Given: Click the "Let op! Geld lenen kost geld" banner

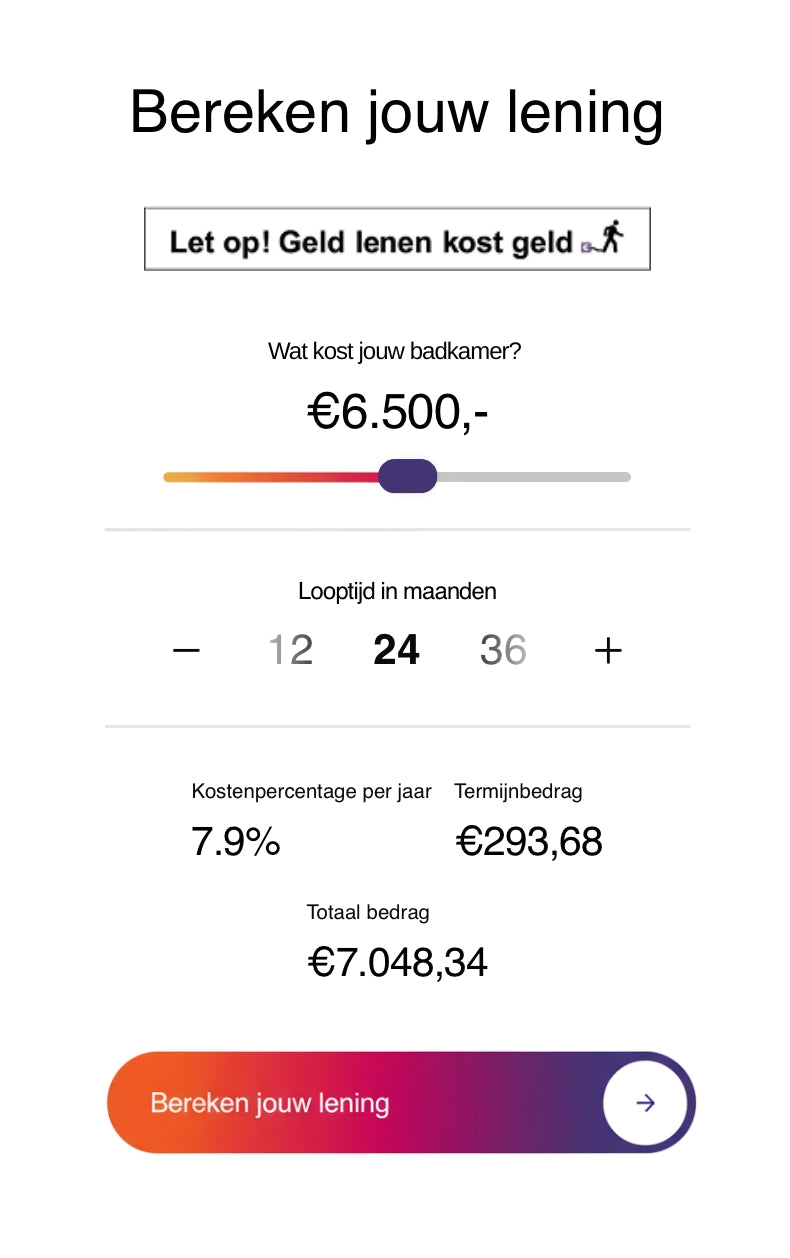Looking at the screenshot, I should point(370,240).
